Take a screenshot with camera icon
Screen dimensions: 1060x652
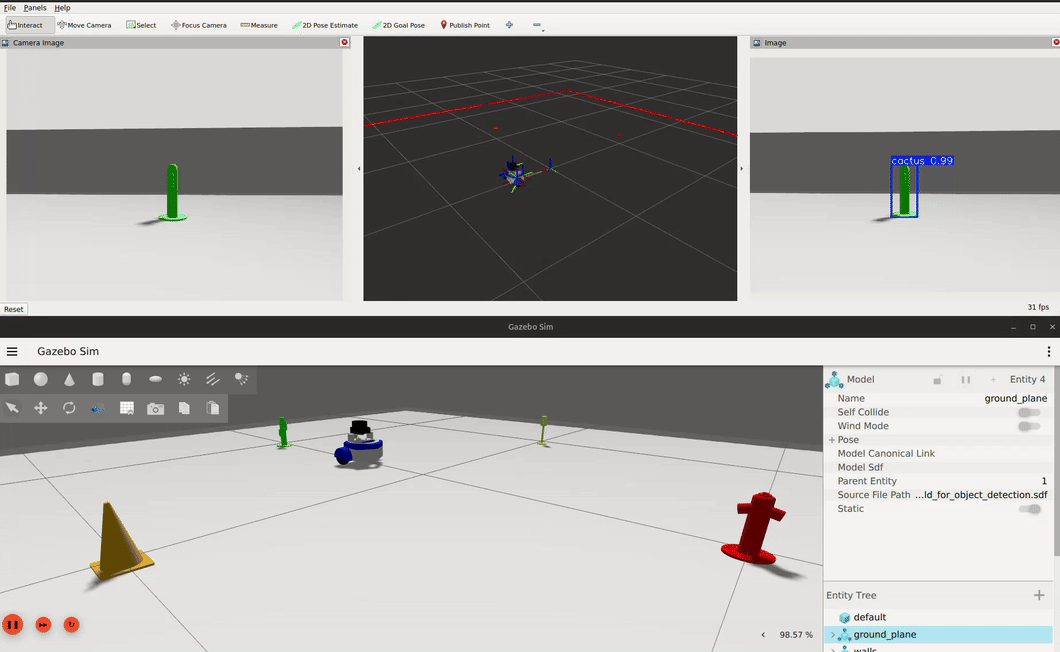(x=155, y=409)
